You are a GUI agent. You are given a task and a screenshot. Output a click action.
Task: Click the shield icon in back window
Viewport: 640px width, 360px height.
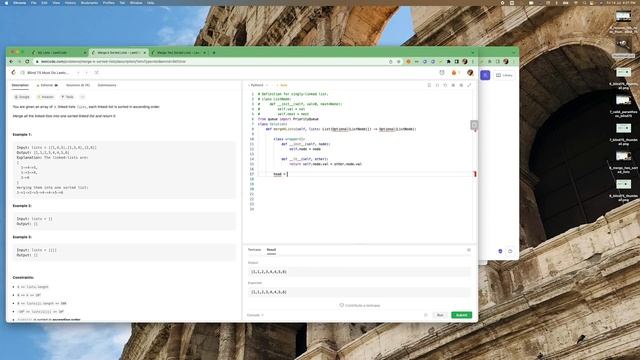click(500, 251)
